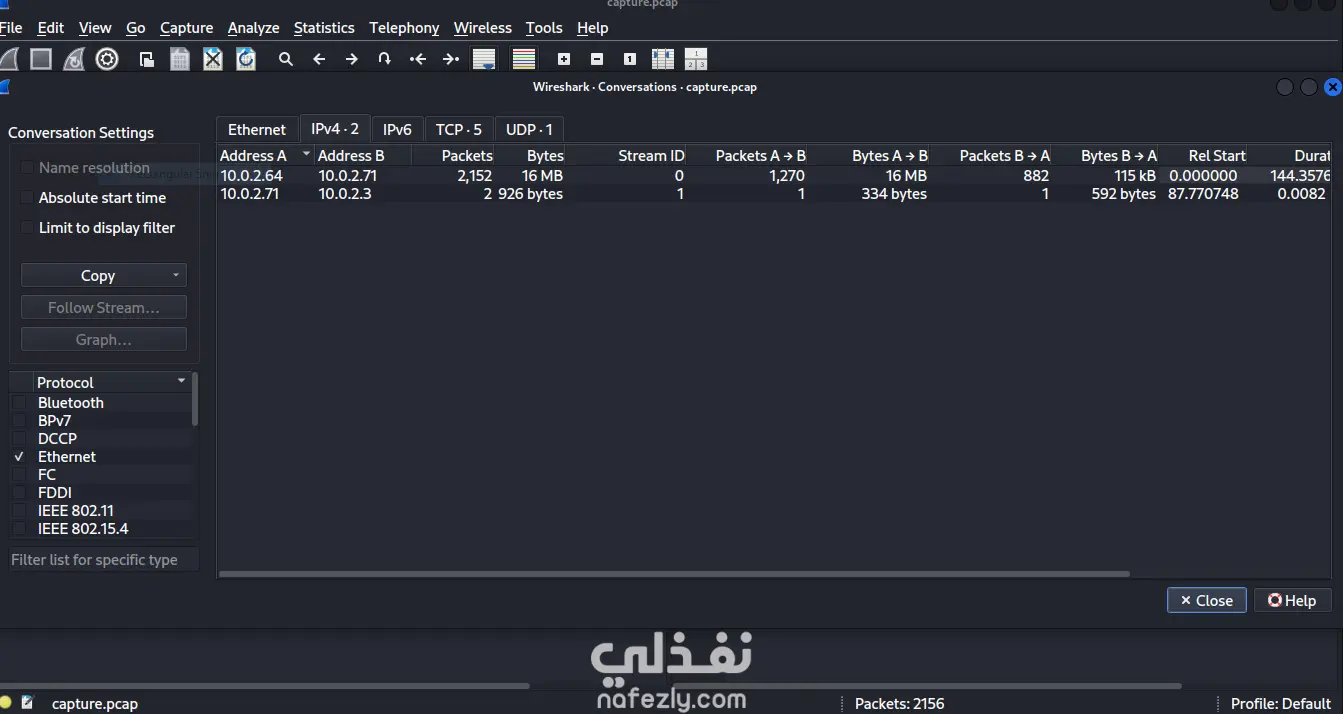Click the Follow Stream… button
Screen dimensions: 1343x714
[104, 307]
